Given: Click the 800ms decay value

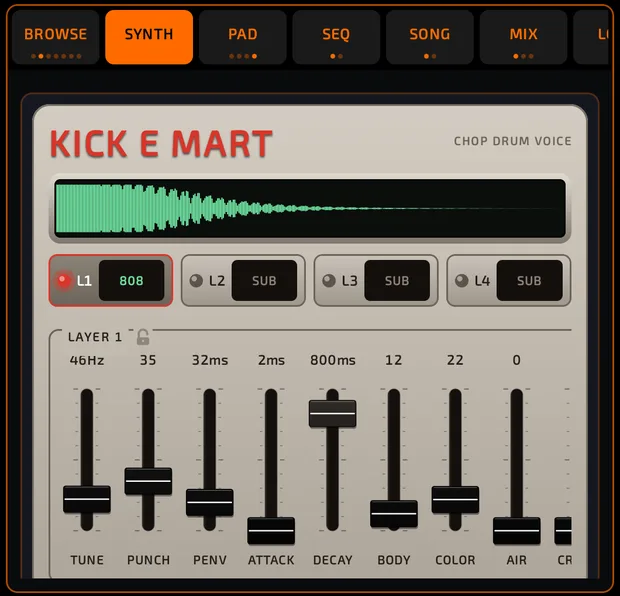Looking at the screenshot, I should pos(333,360).
